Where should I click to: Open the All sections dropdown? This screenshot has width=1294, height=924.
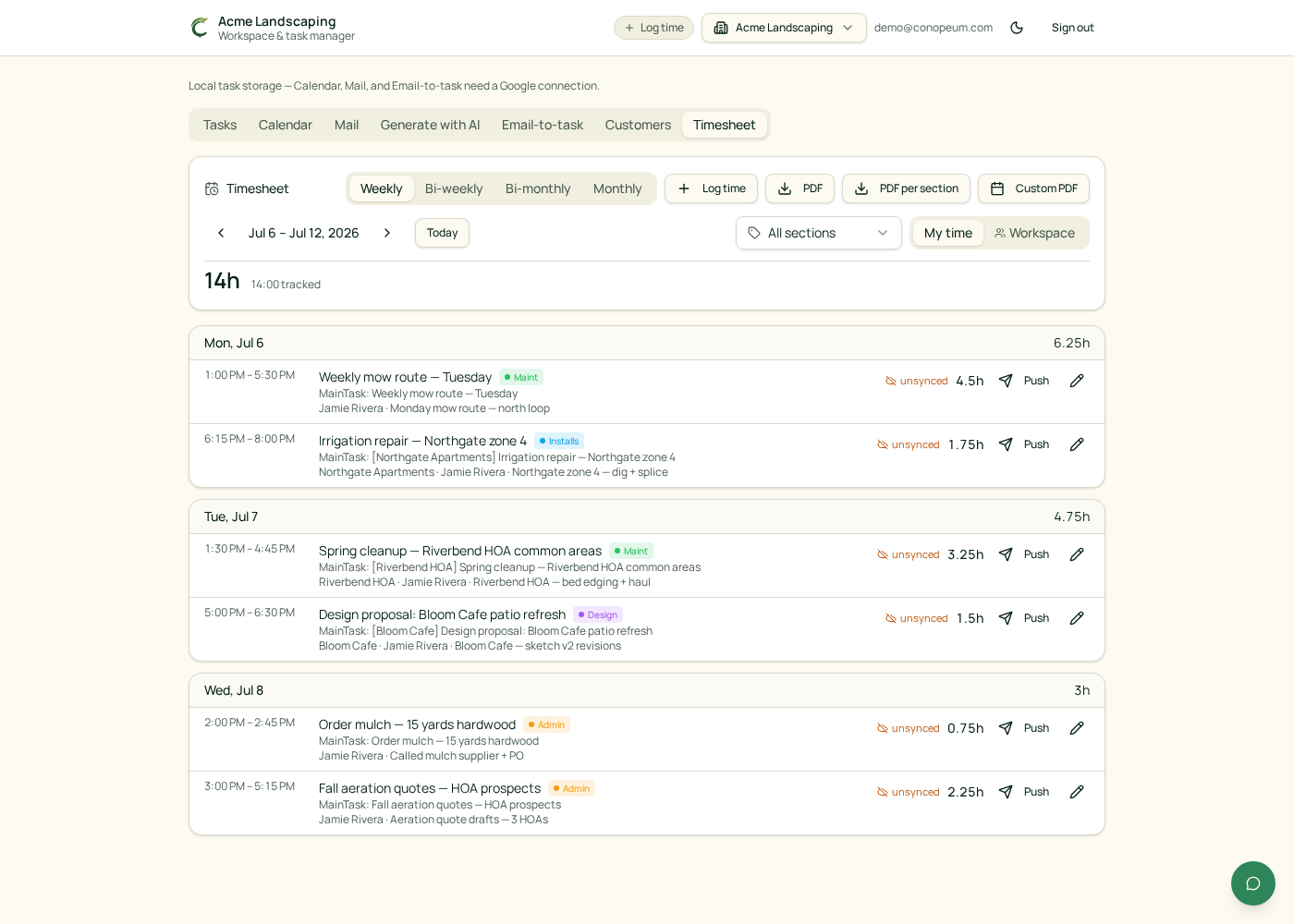[x=819, y=233]
